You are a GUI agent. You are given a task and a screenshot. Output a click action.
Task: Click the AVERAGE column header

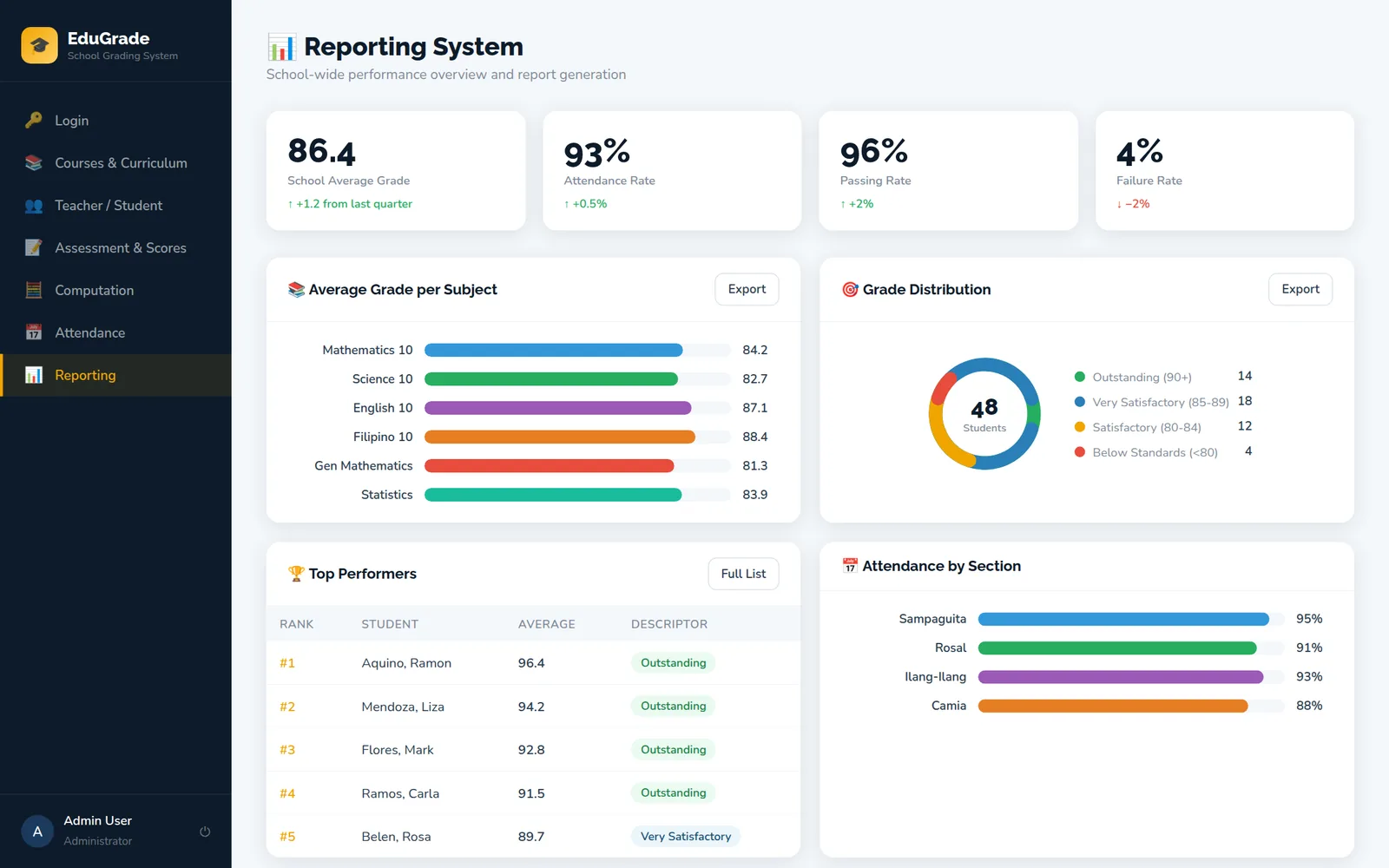[546, 624]
